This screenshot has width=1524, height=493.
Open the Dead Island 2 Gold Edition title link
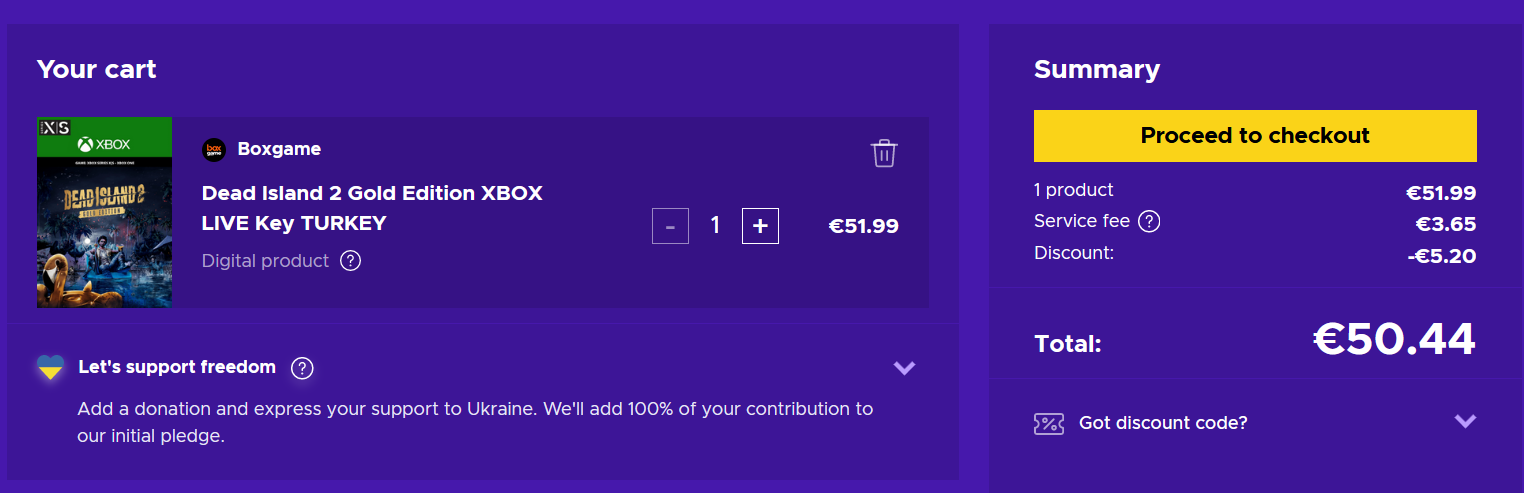372,208
